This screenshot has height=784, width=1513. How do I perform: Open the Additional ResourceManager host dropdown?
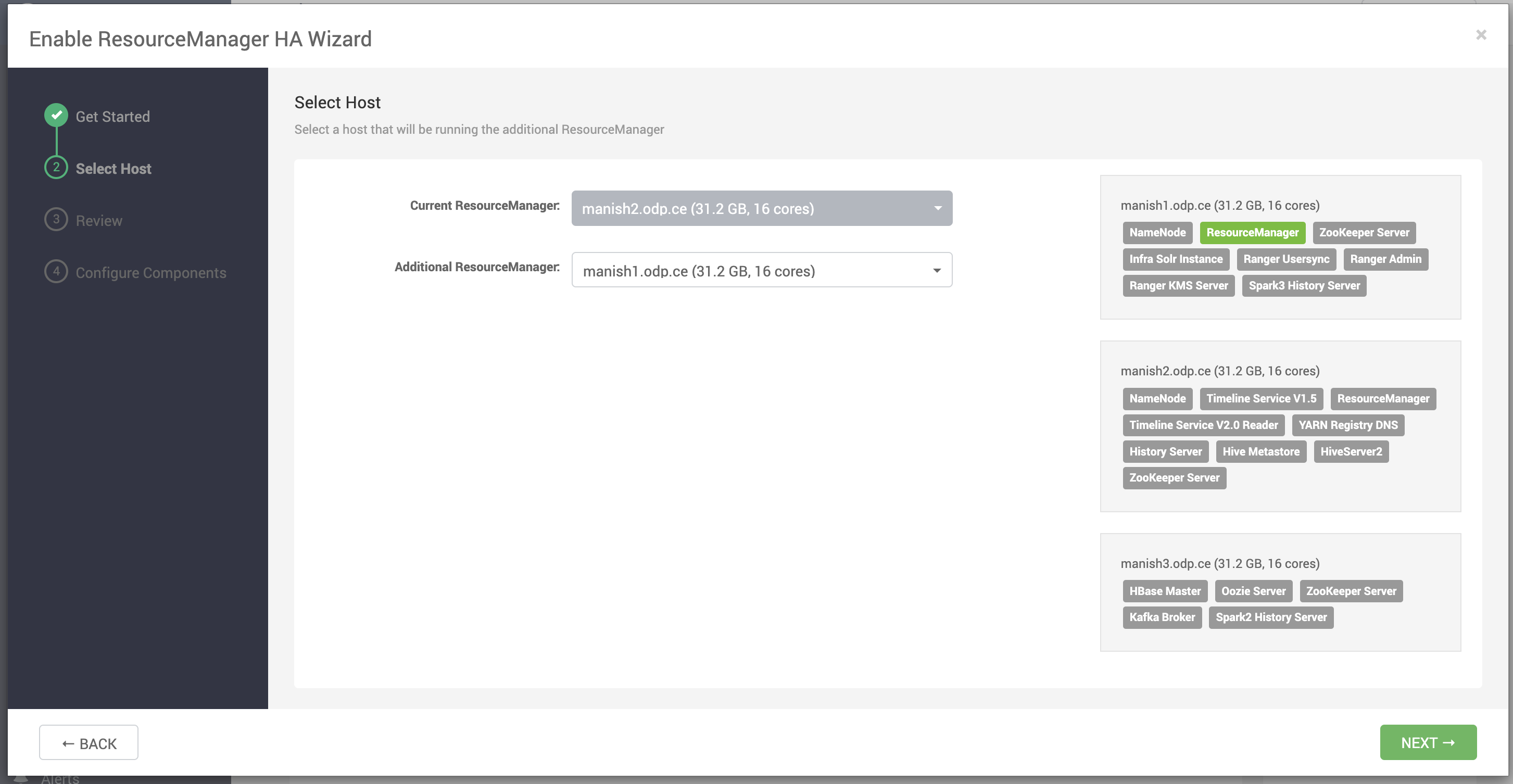762,270
